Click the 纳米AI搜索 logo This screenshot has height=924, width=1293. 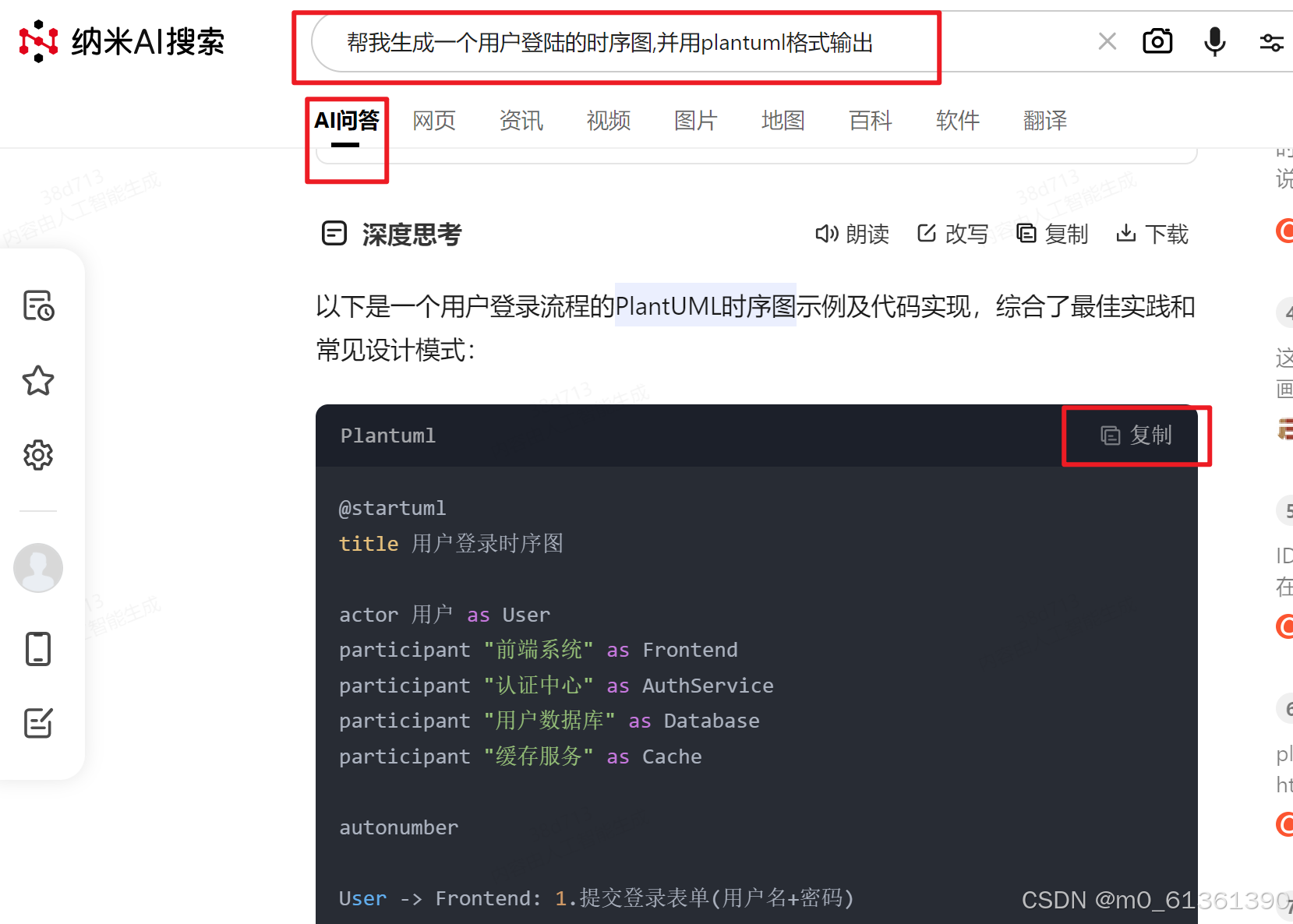pos(122,41)
